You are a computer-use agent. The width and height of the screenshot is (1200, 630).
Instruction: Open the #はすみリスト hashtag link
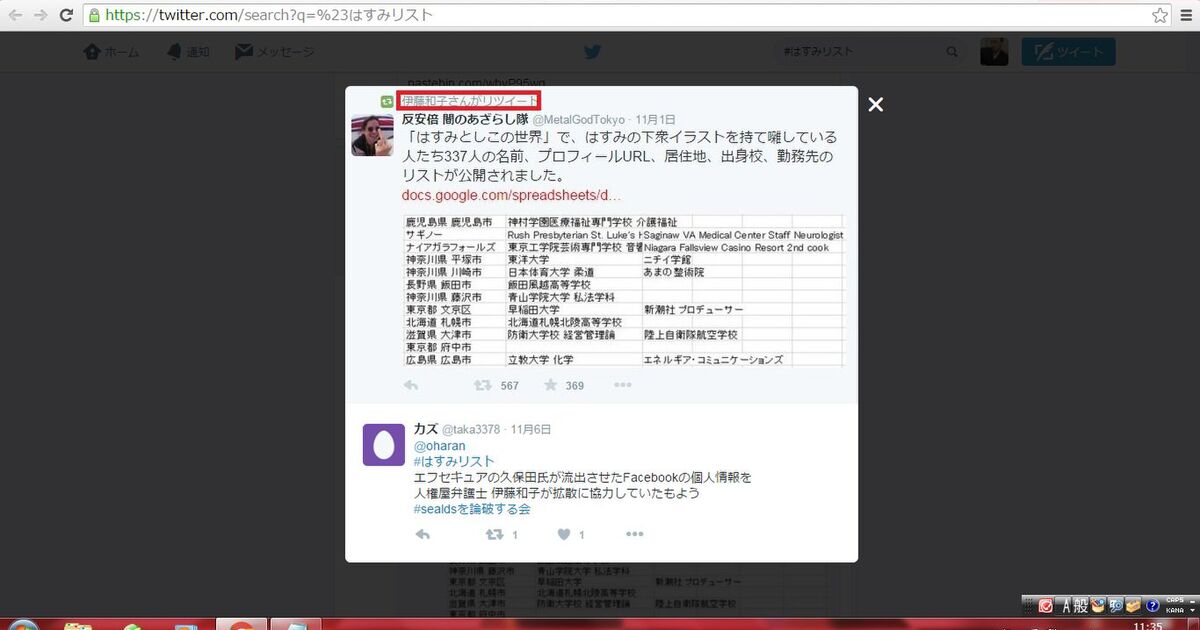point(453,461)
